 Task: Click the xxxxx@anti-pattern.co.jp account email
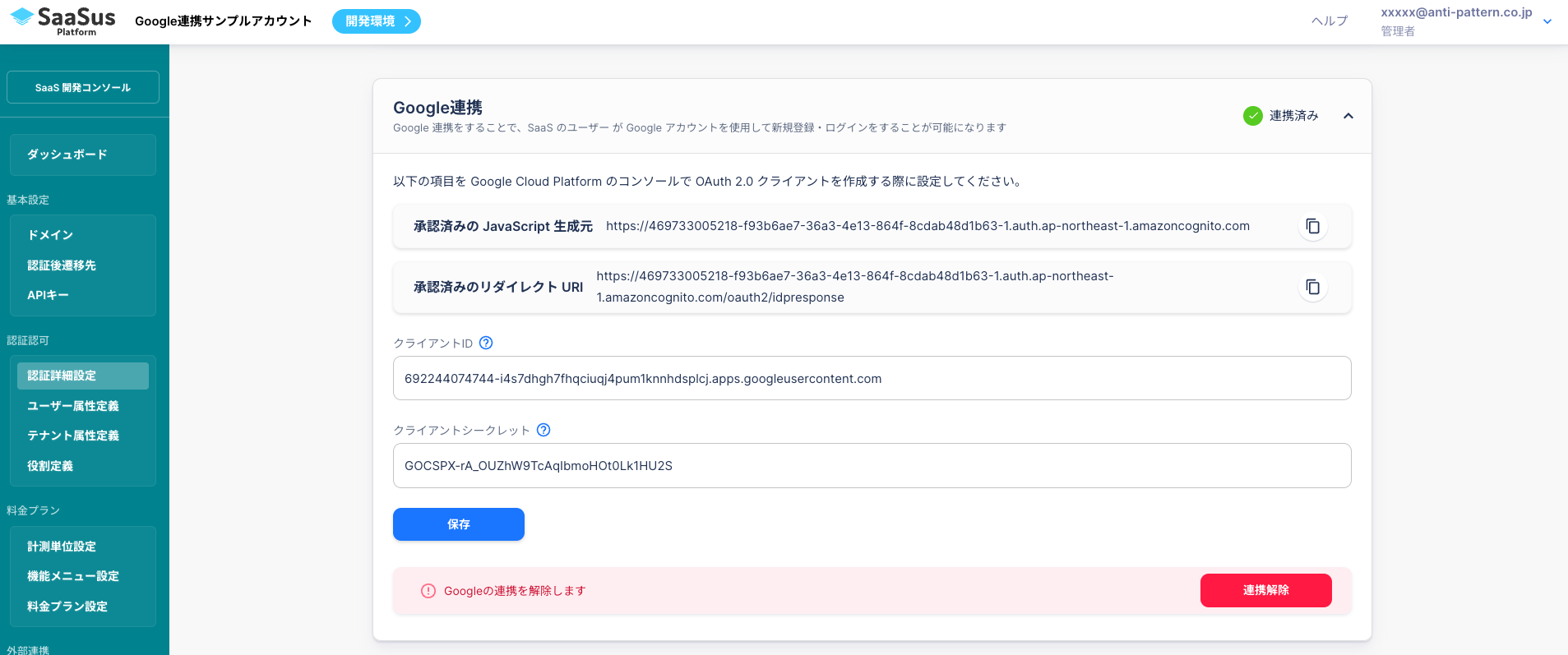point(1456,12)
